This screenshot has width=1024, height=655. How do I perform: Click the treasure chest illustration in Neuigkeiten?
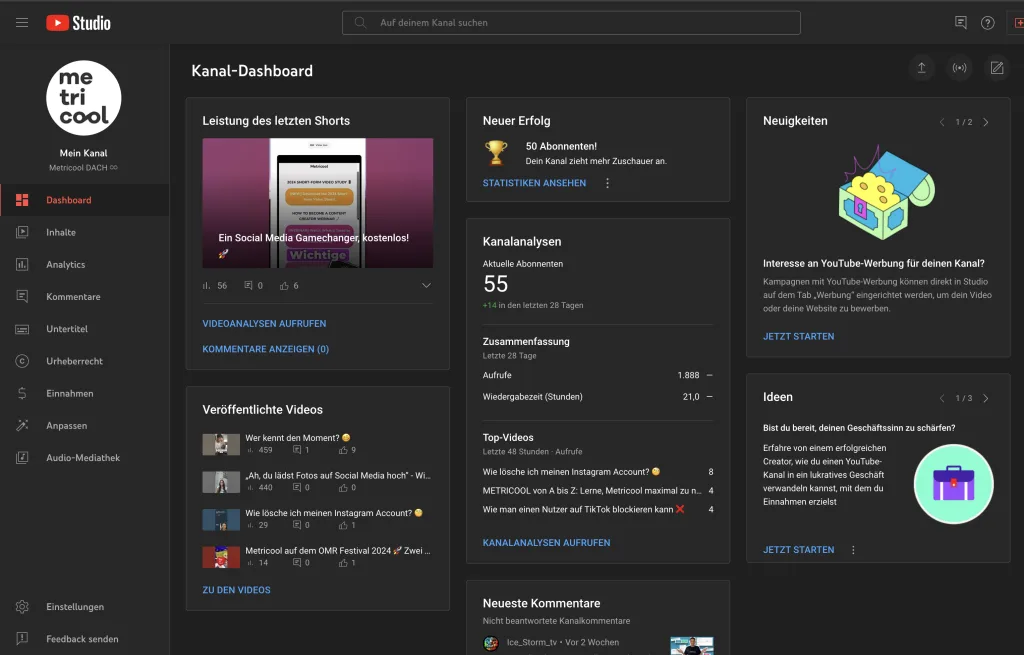tap(886, 192)
